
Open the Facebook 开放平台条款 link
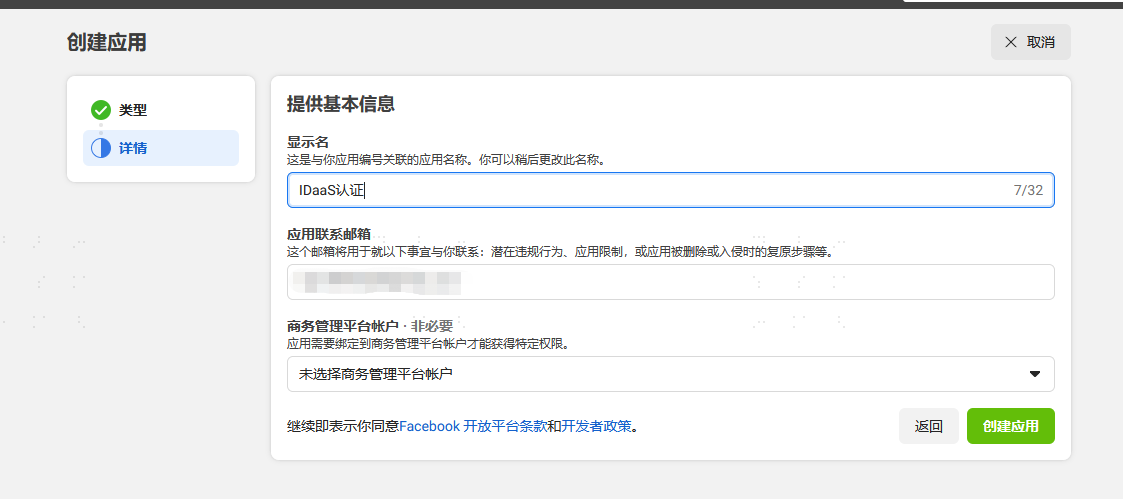pyautogui.click(x=473, y=427)
